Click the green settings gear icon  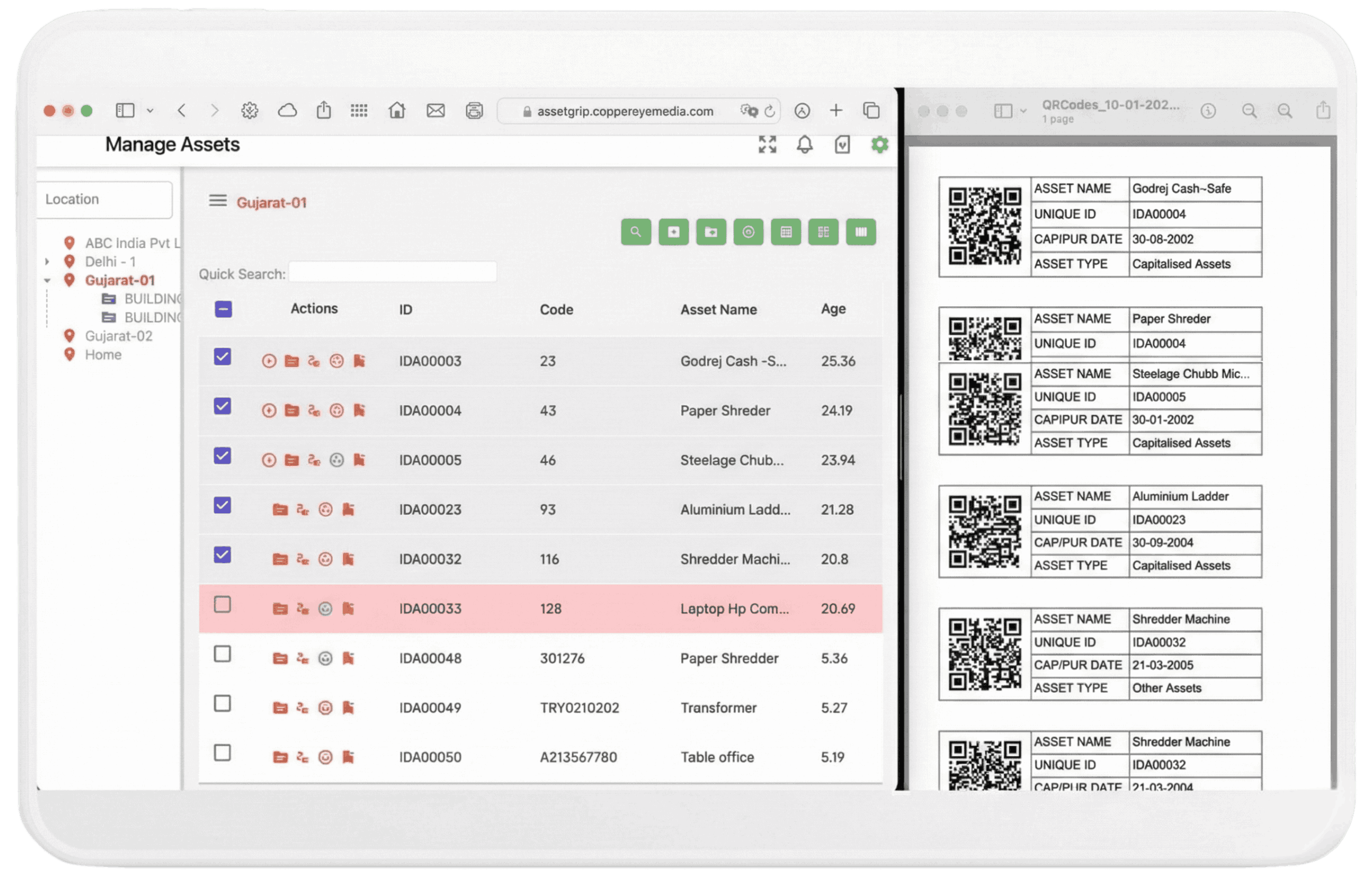click(879, 145)
